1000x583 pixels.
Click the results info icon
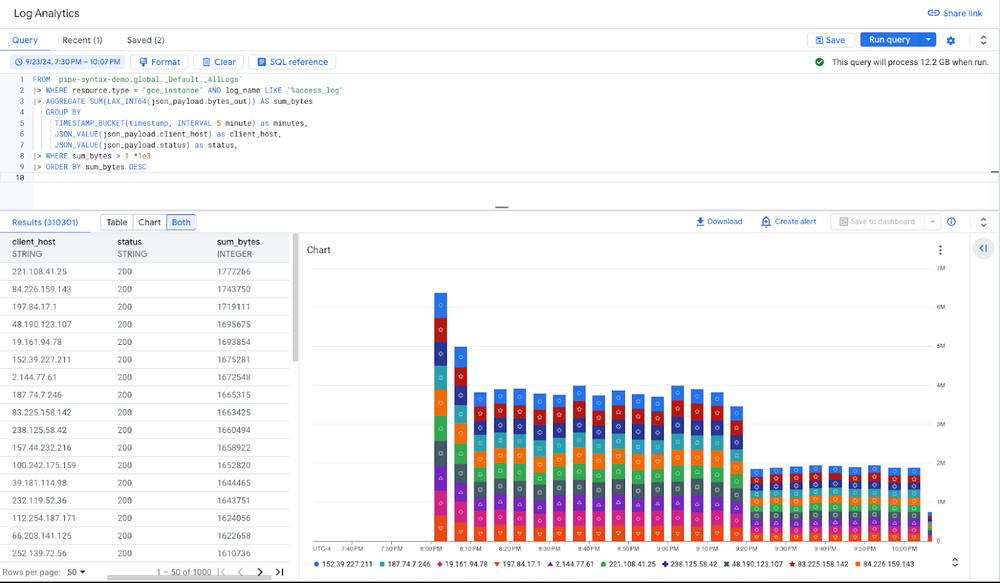951,222
